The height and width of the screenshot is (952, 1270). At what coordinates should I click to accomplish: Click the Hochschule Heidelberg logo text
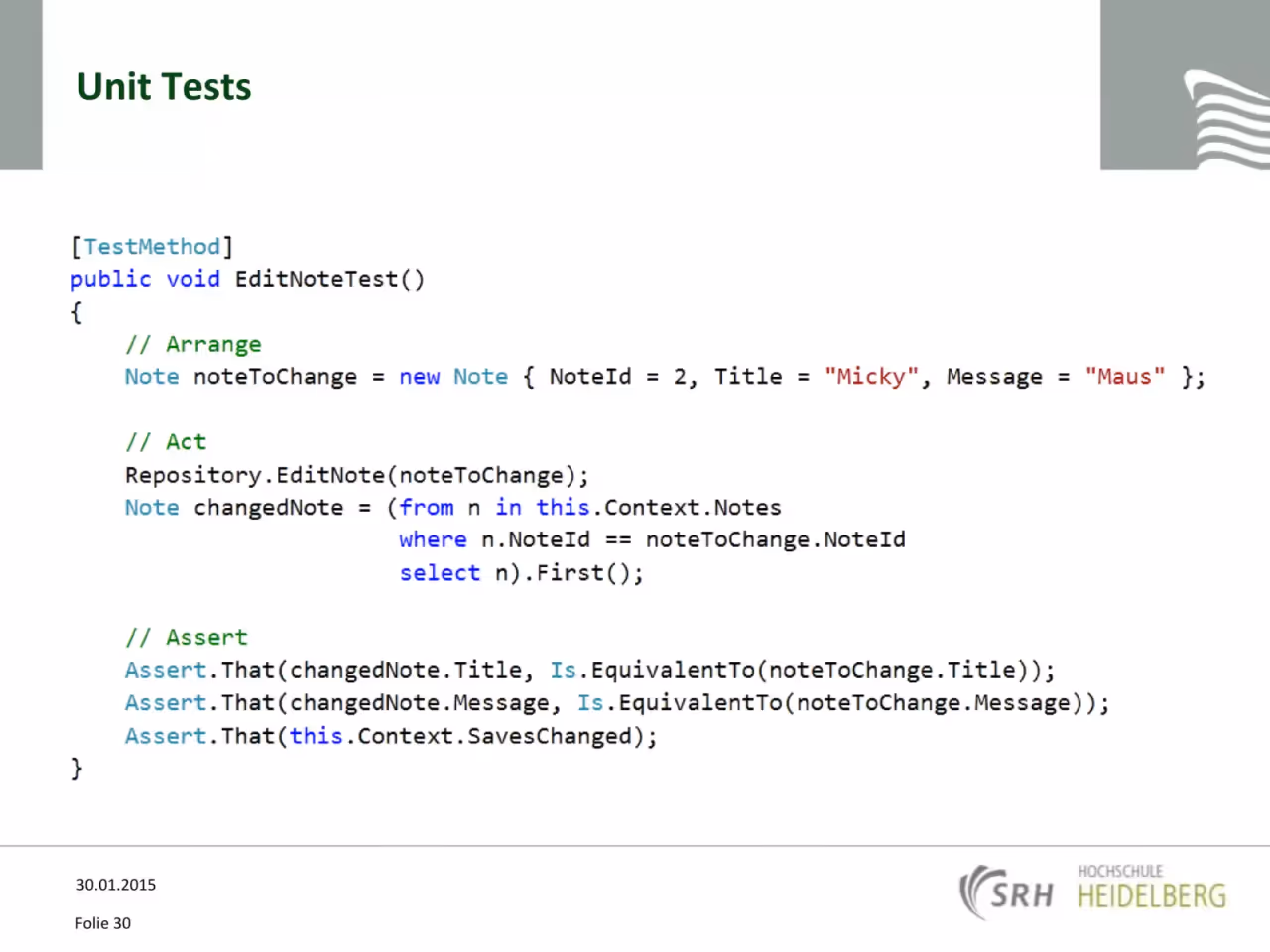(x=1152, y=888)
